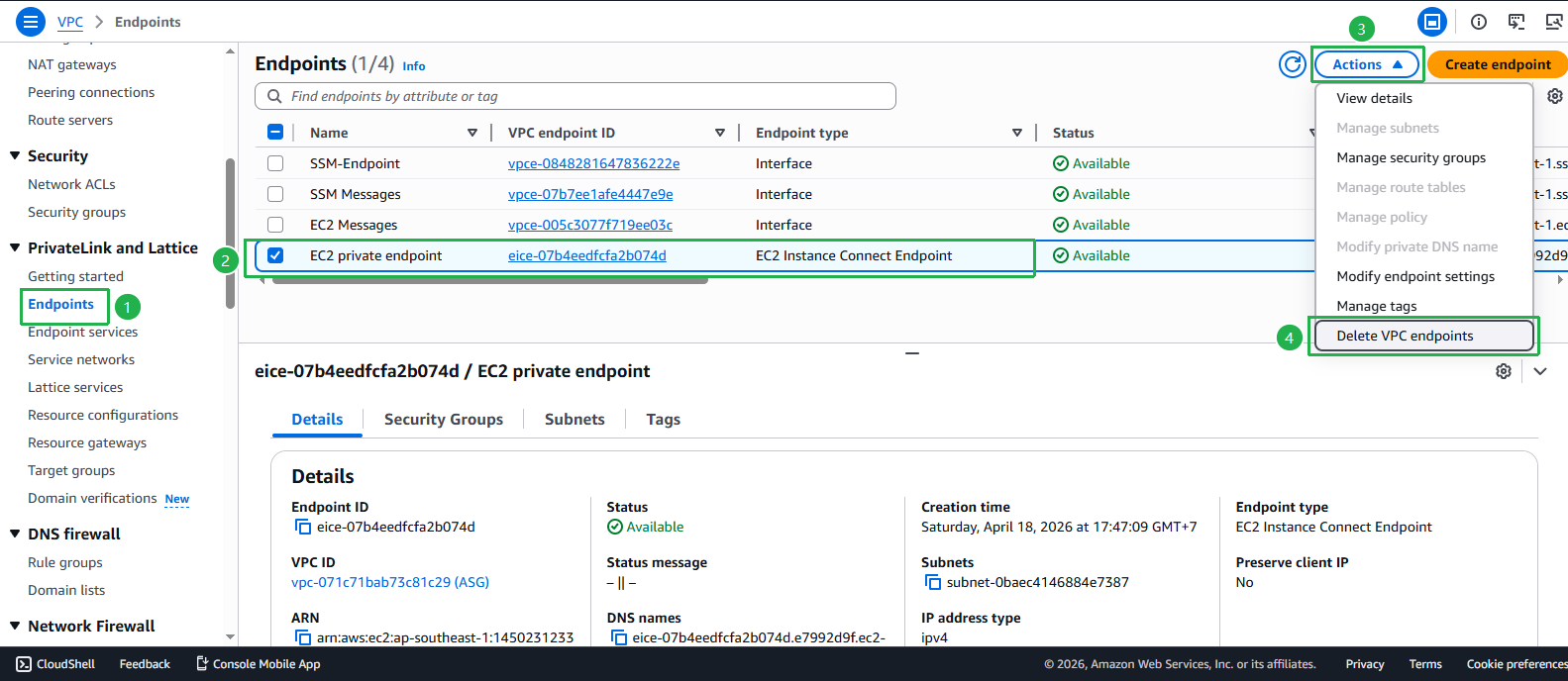Copy the subnet-0baec4146884e7387 ID

[933, 583]
